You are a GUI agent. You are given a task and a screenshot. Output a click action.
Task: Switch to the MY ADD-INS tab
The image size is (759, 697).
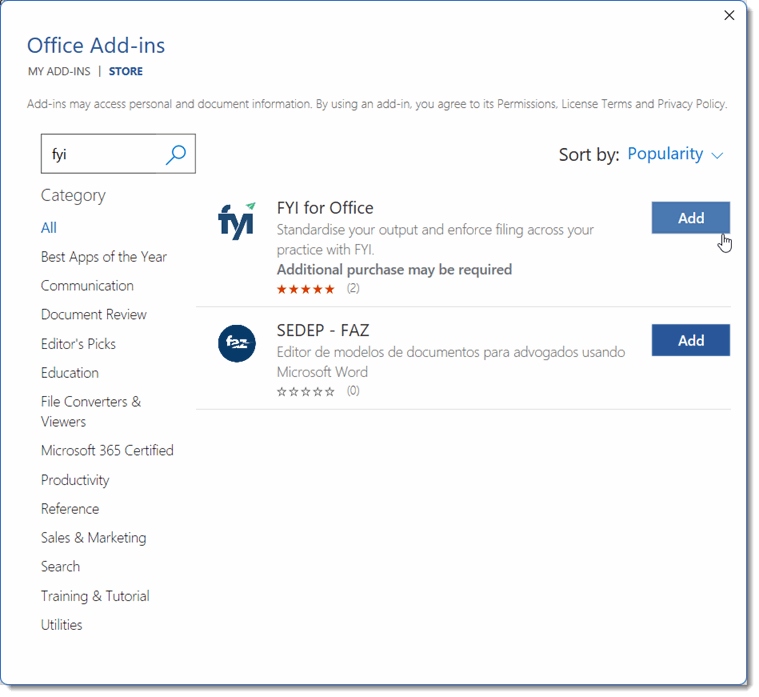coord(59,72)
